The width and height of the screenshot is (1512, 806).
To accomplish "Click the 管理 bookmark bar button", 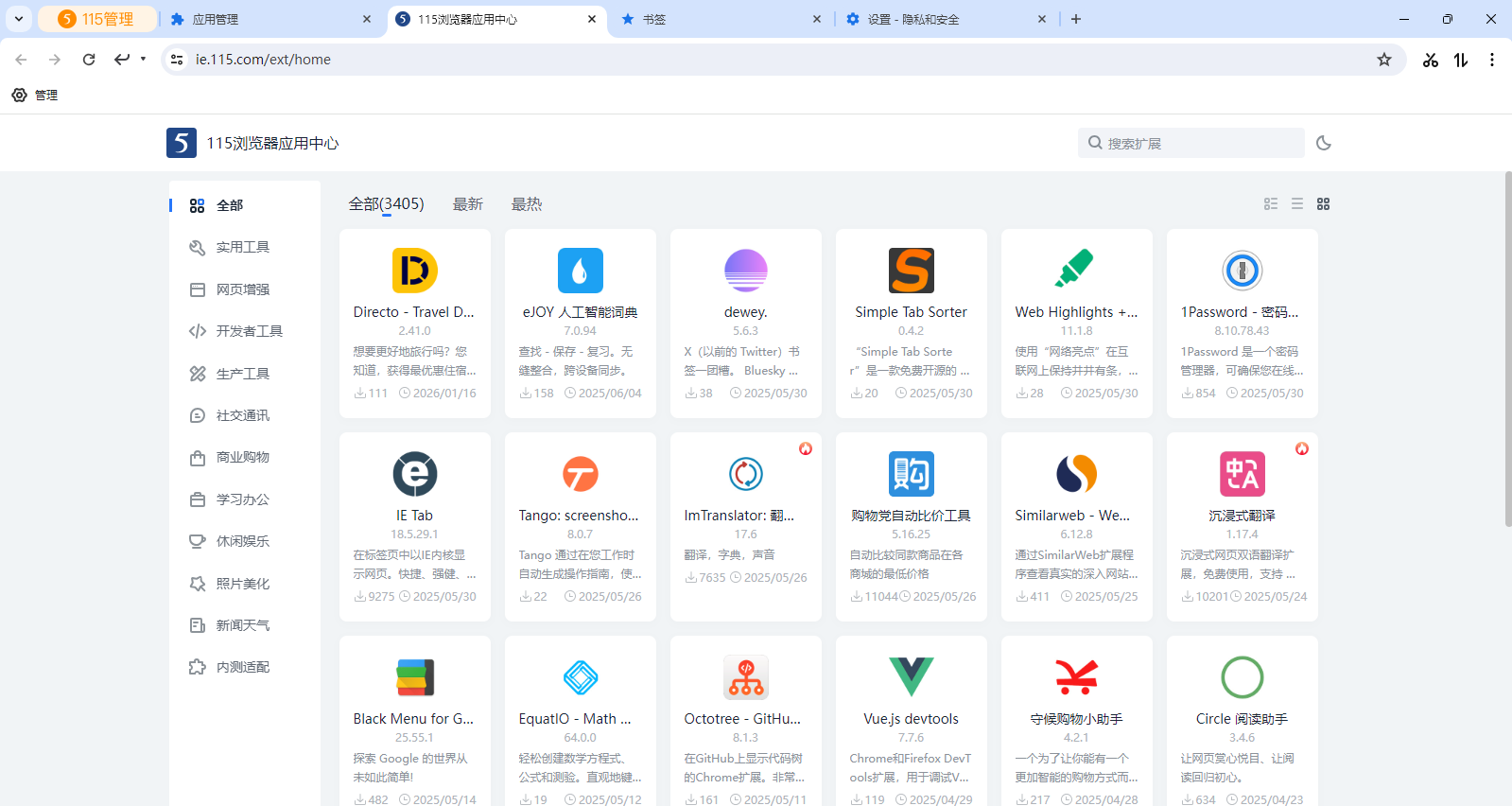I will (x=35, y=95).
